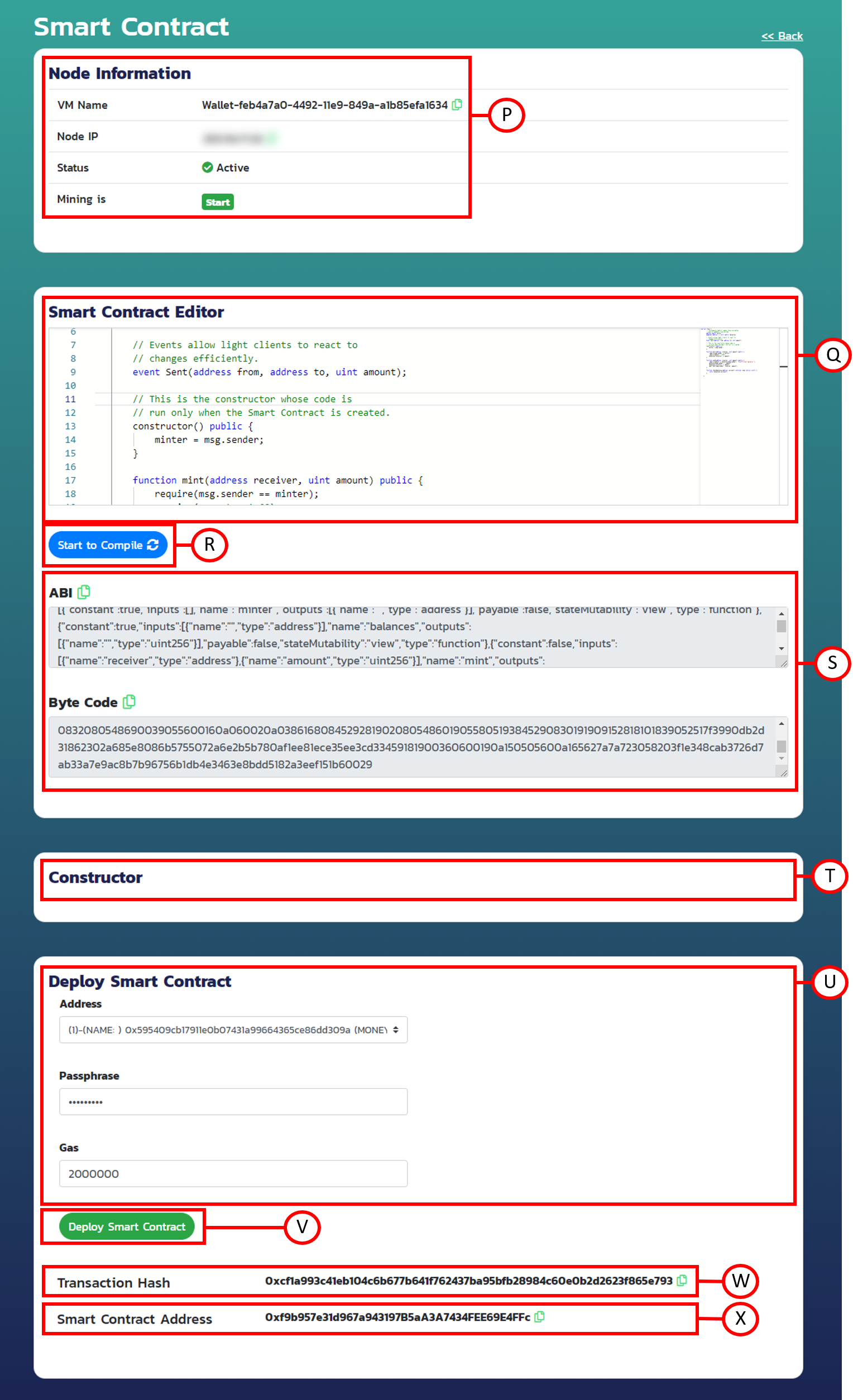Copy the Transaction Hash
This screenshot has height=1400, width=853.
click(x=682, y=1280)
